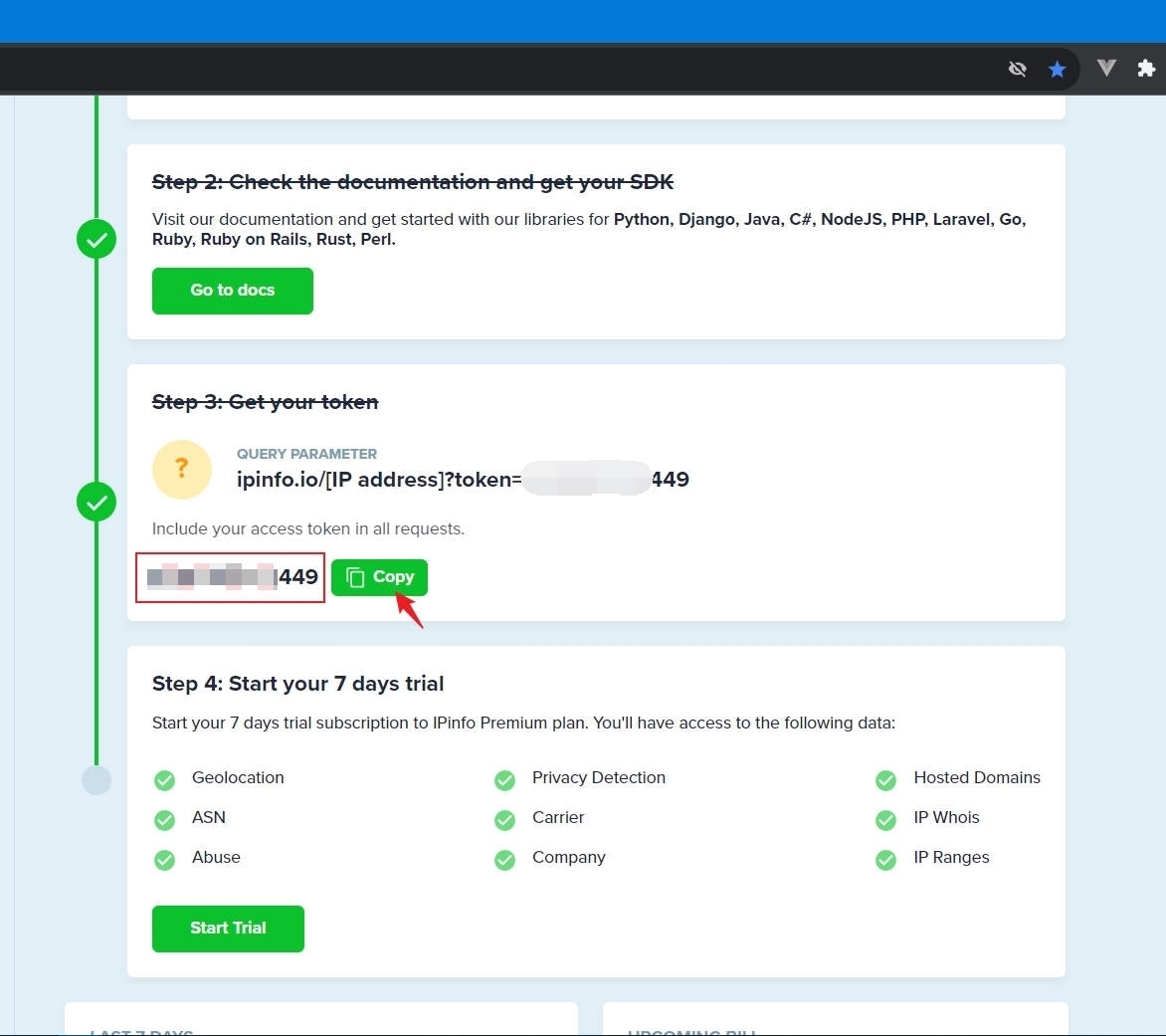Click the check icon beside Carrier
The width and height of the screenshot is (1166, 1036).
[505, 820]
